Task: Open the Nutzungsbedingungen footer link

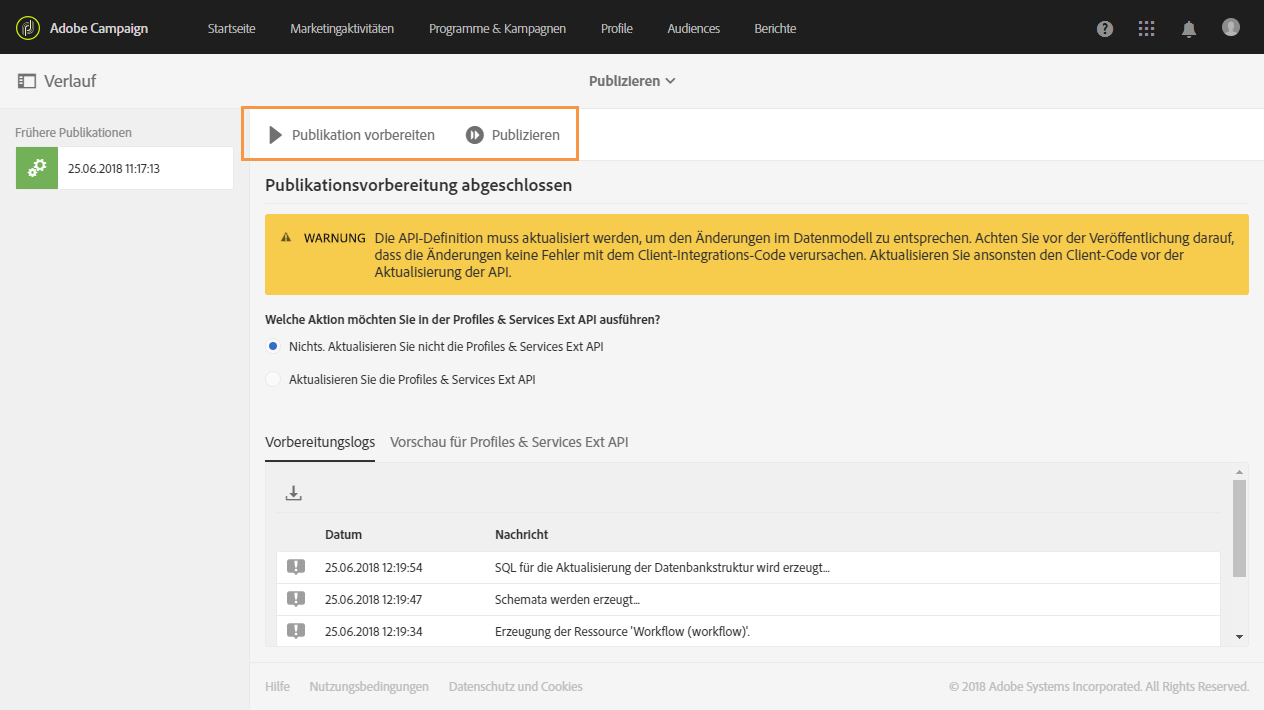Action: pyautogui.click(x=369, y=686)
